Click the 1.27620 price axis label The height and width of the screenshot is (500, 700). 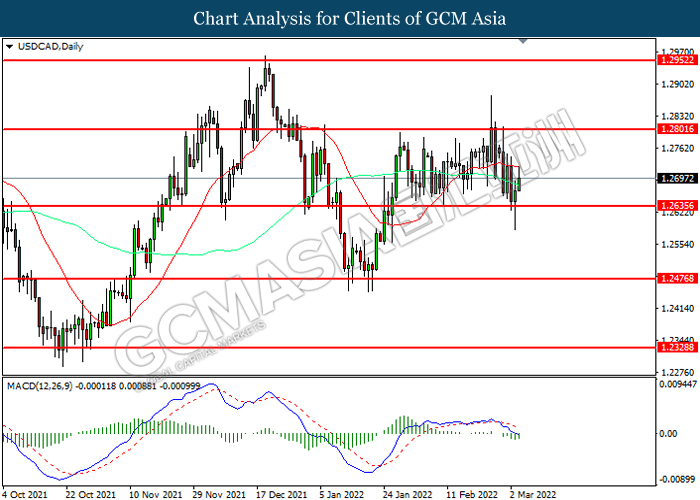coord(677,149)
